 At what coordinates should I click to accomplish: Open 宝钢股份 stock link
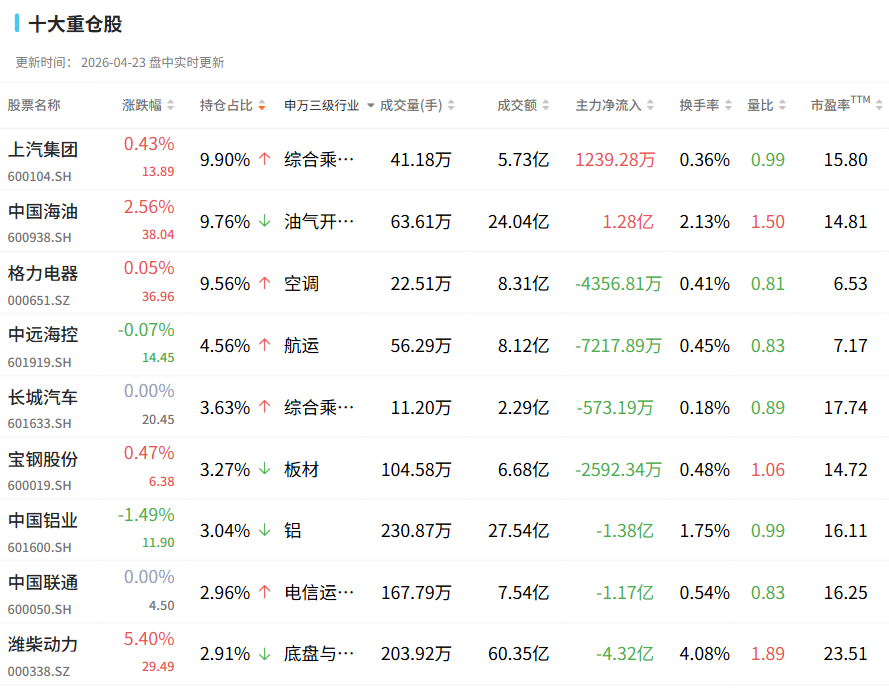coord(43,459)
